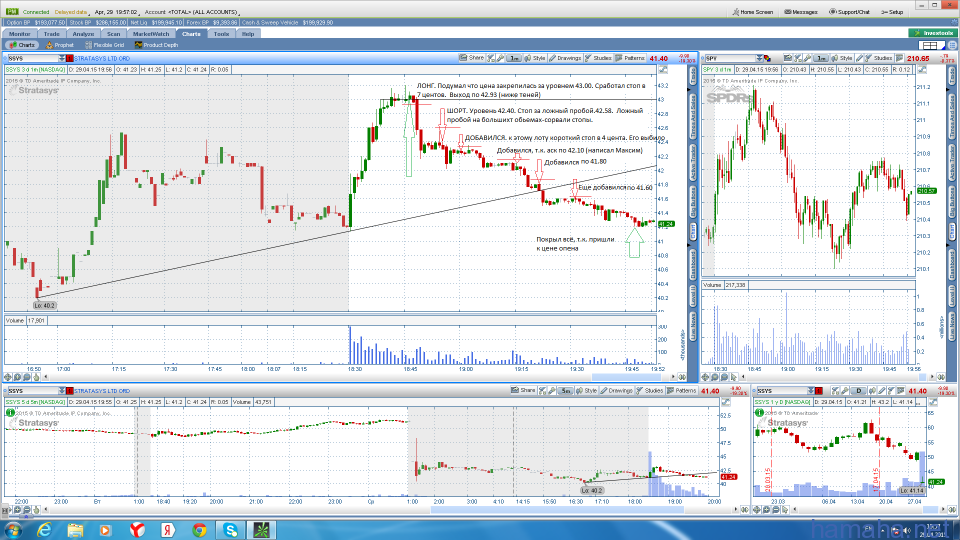This screenshot has width=960, height=540.
Task: Click zoom-in magnifier below SSYS 1m chart
Action: coord(17,377)
